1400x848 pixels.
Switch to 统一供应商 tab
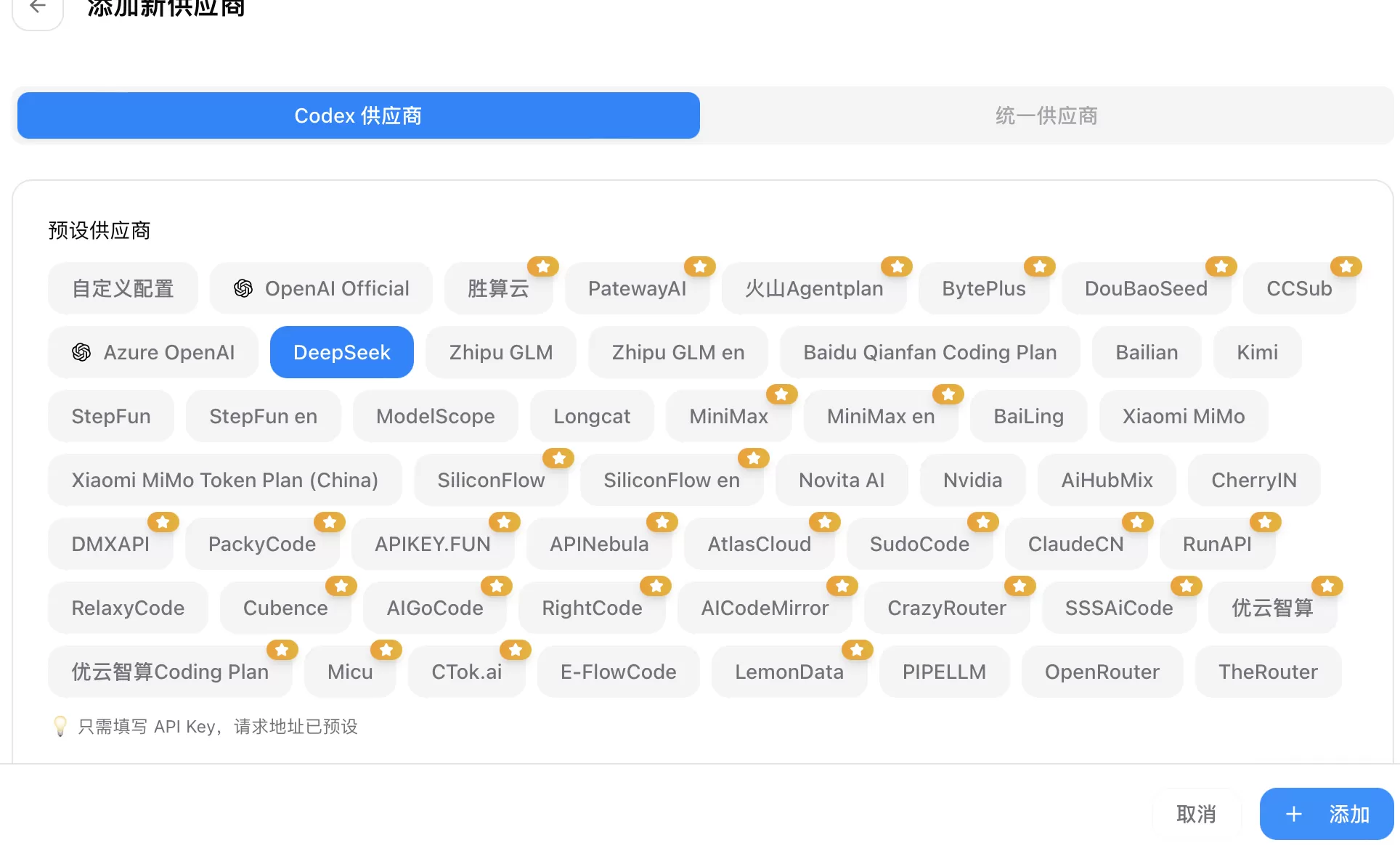pos(1046,115)
